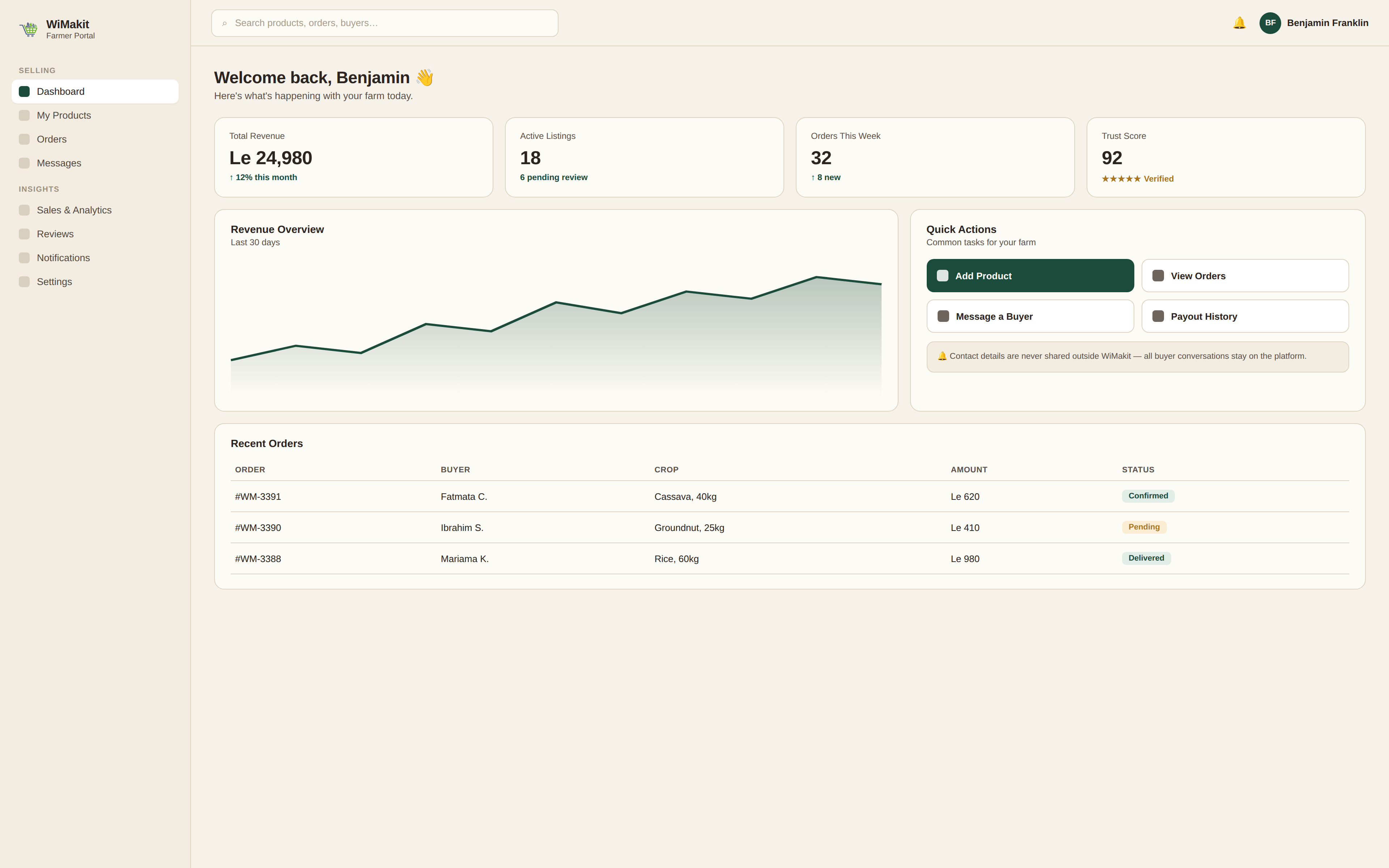Open Payout History quick action
Image resolution: width=1389 pixels, height=868 pixels.
[x=1245, y=316]
